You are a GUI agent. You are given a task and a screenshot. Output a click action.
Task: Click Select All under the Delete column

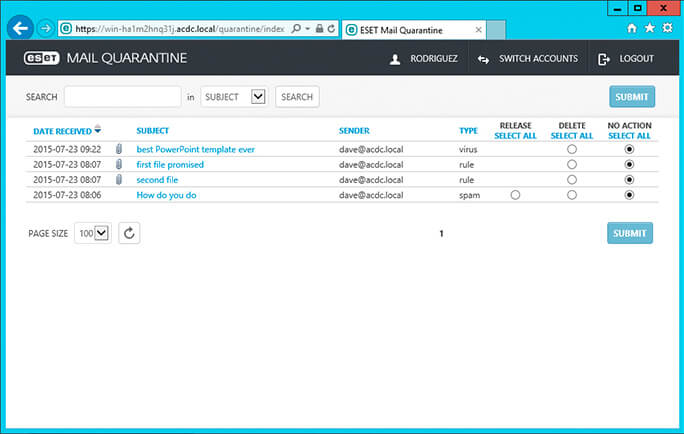click(x=571, y=135)
